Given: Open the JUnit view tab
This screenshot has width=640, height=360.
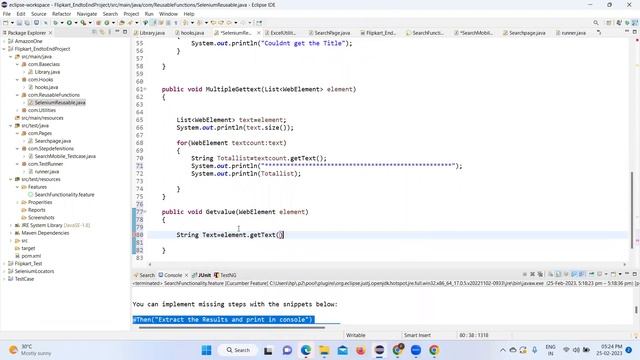Looking at the screenshot, I should (x=202, y=275).
